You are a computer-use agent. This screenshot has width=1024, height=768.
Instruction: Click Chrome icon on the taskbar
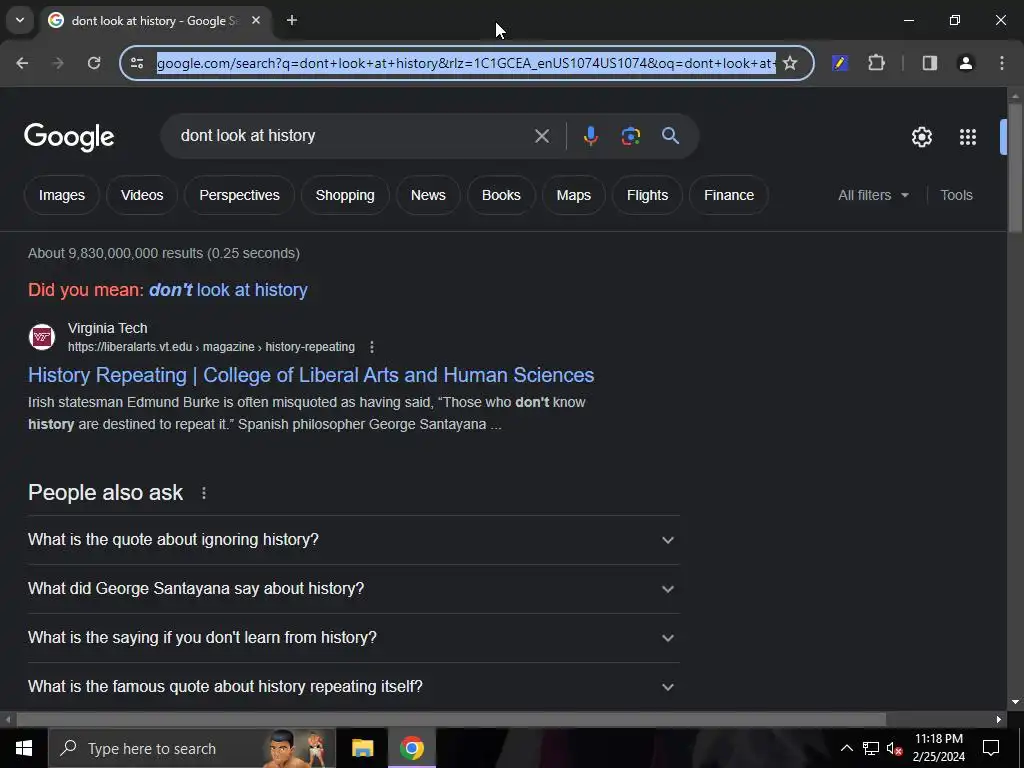pos(411,748)
